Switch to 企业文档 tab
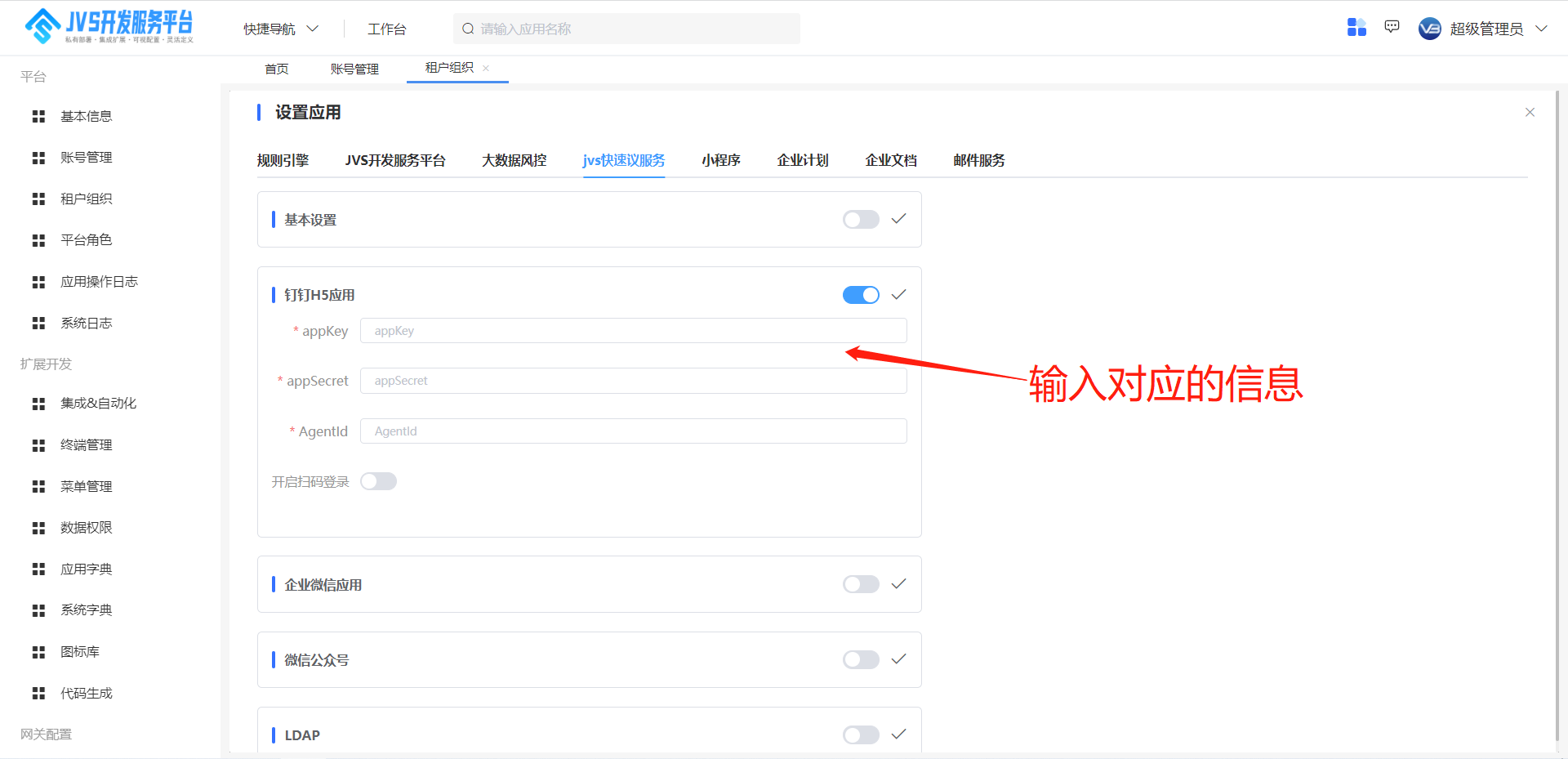 point(891,160)
